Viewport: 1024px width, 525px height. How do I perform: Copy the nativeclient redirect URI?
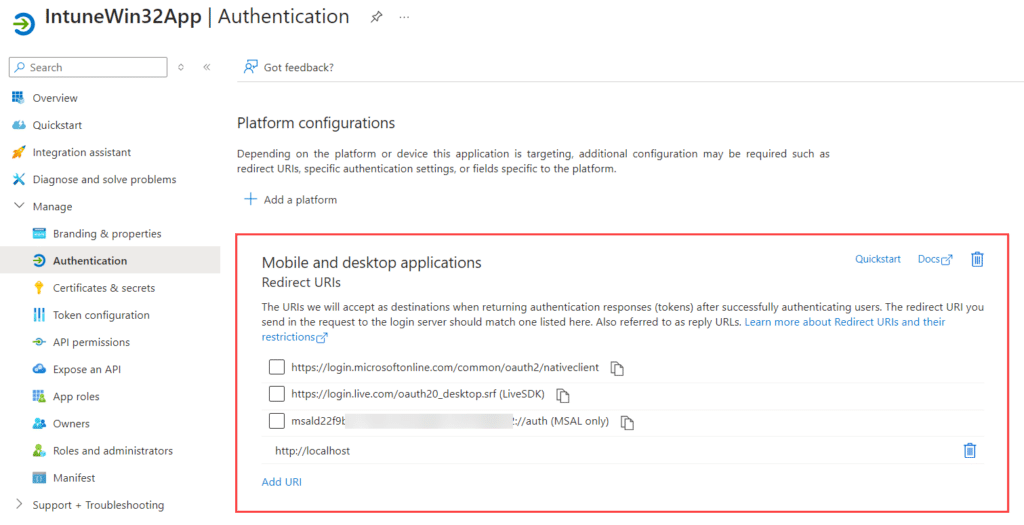[617, 368]
